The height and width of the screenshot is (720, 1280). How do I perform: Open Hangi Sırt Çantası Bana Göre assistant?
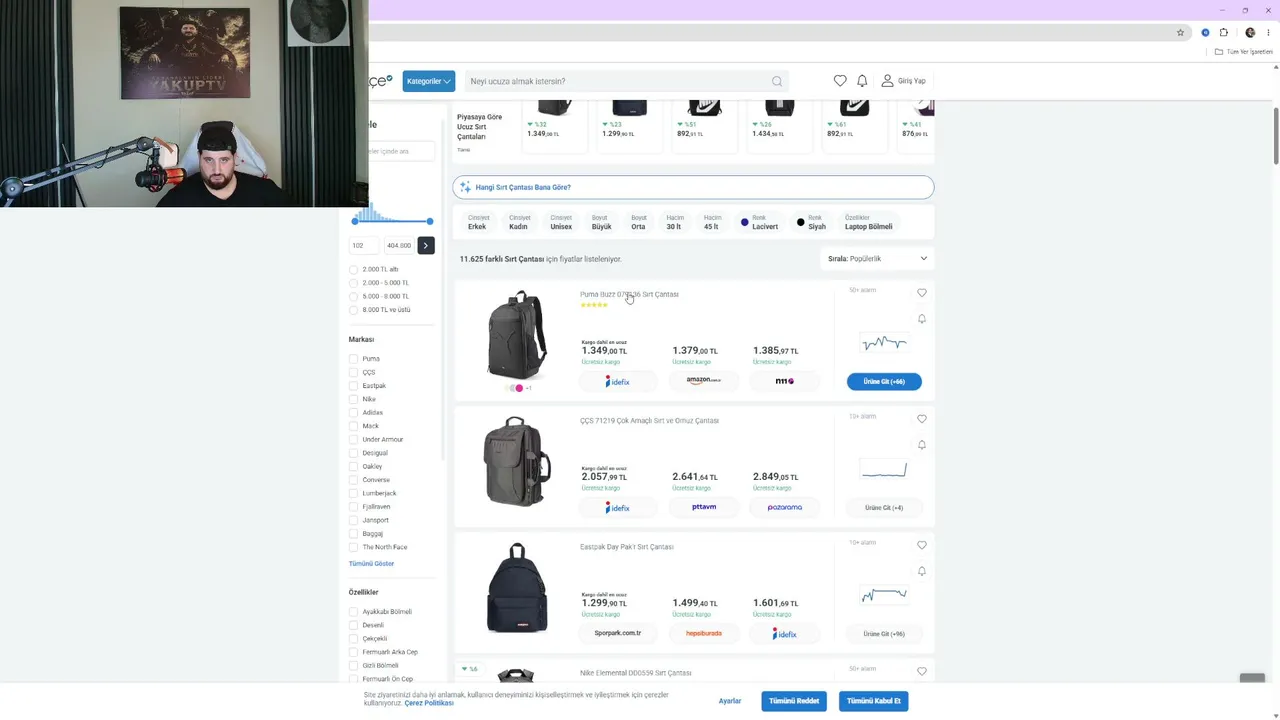693,187
